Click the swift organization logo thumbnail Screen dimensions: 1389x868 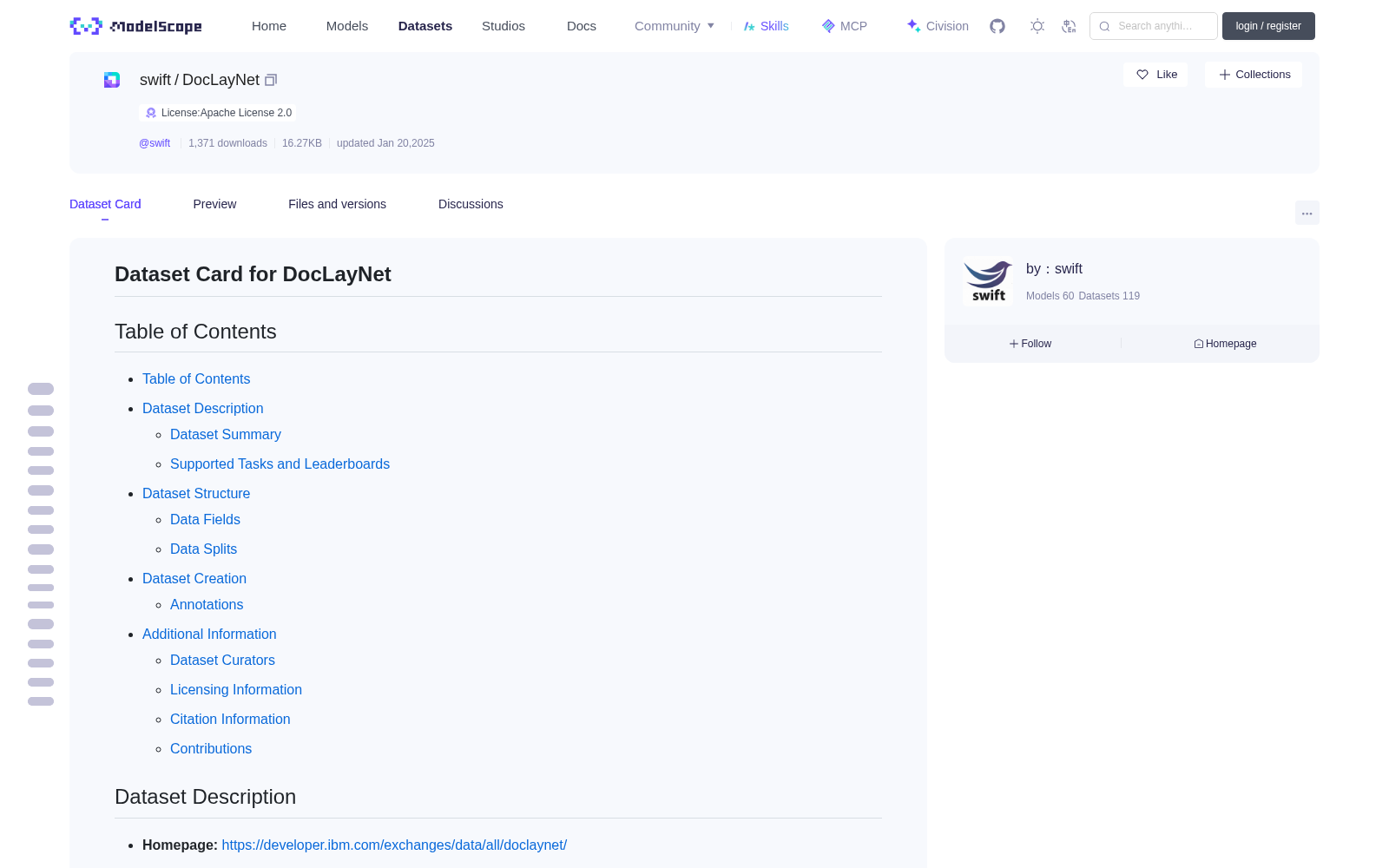point(988,280)
